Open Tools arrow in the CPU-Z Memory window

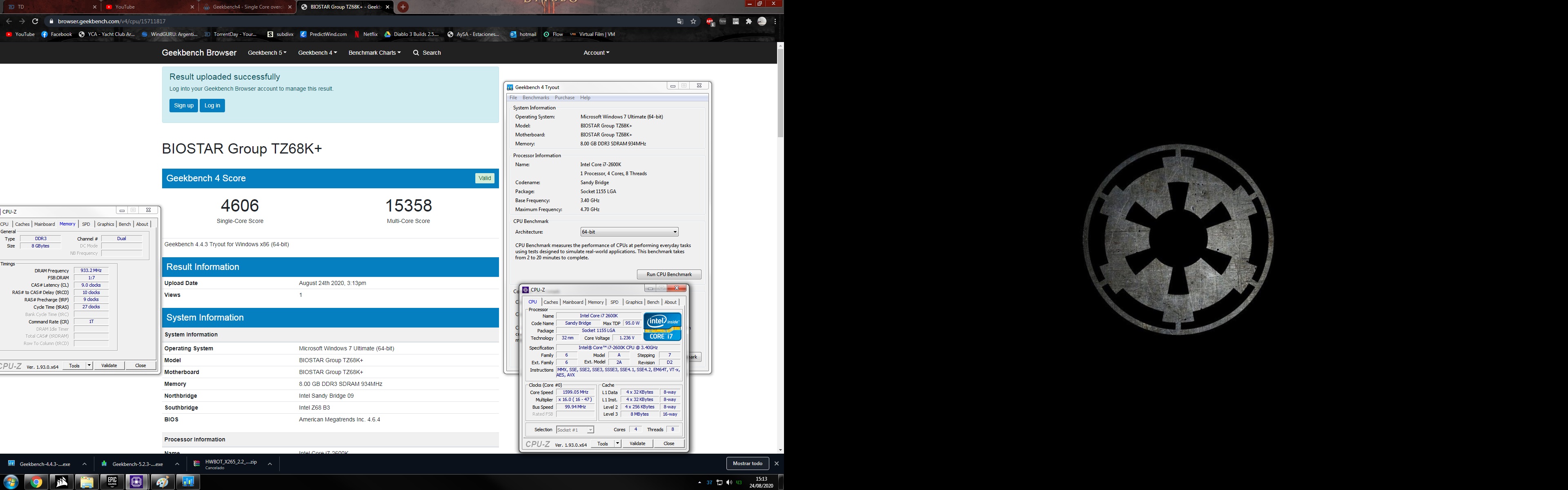[89, 365]
